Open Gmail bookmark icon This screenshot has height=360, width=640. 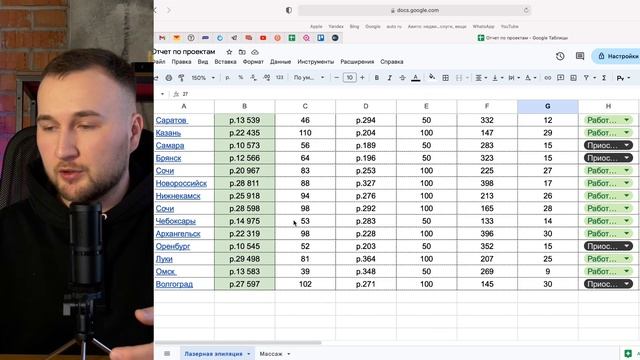(x=162, y=38)
